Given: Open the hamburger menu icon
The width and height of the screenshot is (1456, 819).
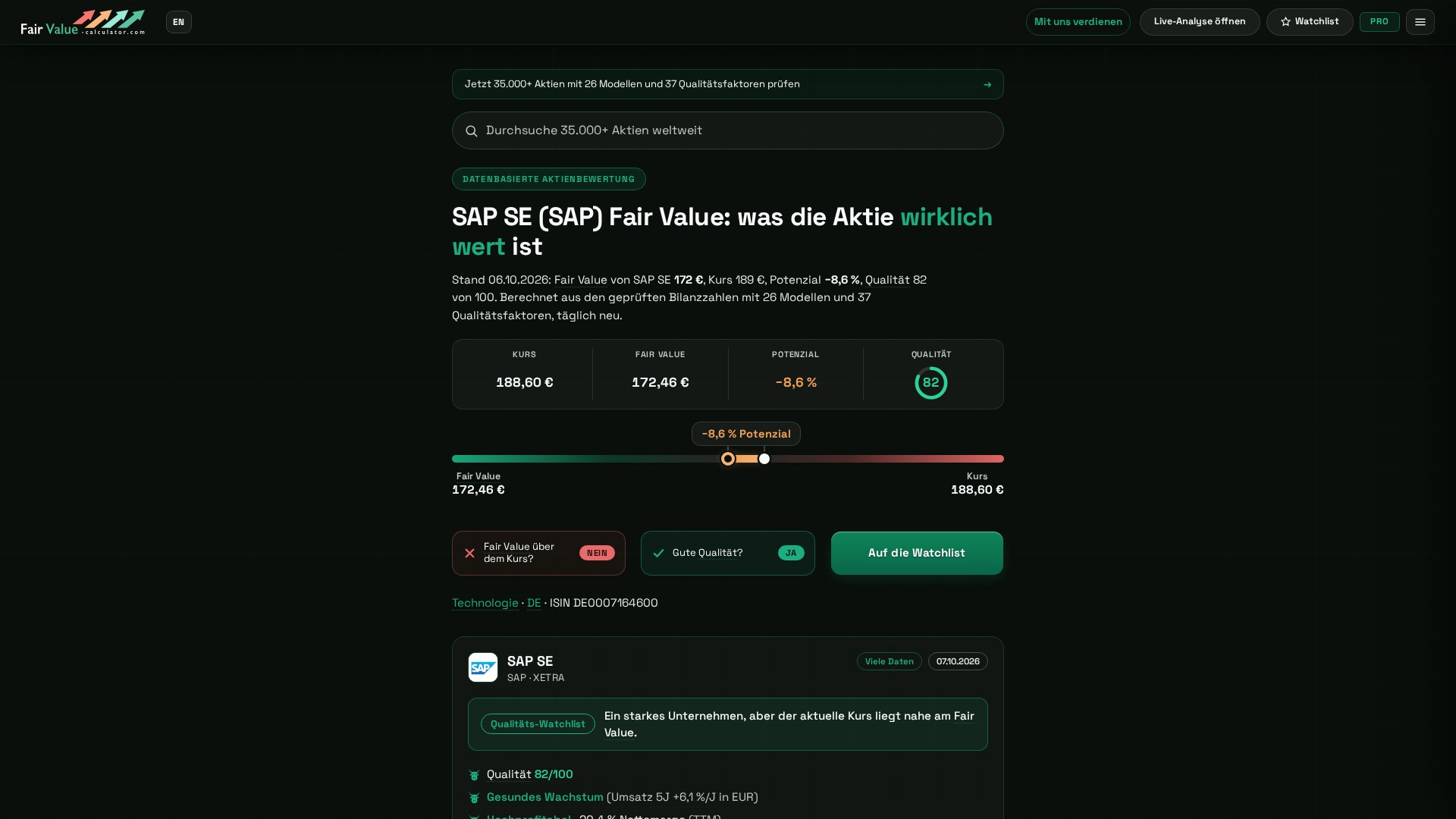Looking at the screenshot, I should 1420,22.
